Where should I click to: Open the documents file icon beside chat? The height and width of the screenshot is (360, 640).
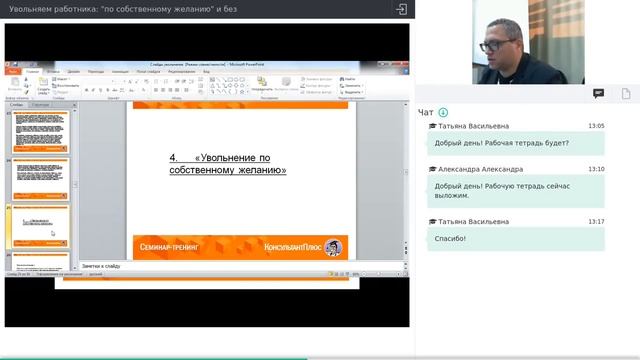tap(626, 94)
